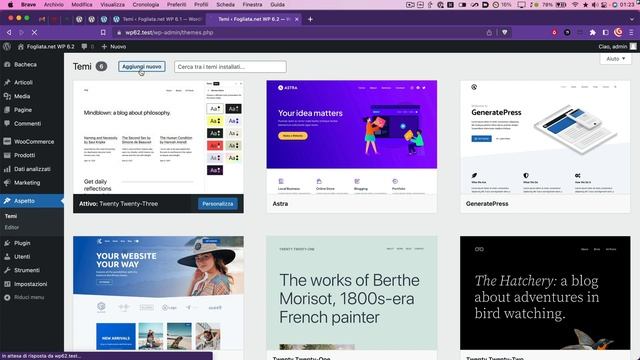Close the Fogliata.net WP 6.2 tab
Screen dimensions: 640x360
(297, 19)
